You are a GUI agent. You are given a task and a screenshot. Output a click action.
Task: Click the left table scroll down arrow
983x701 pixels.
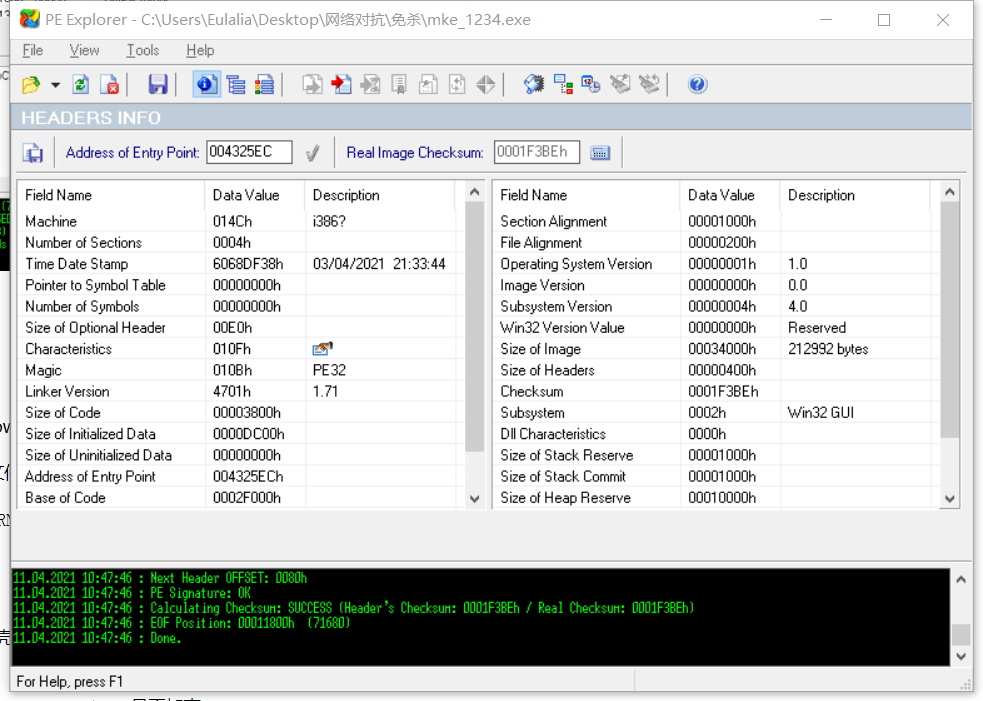click(x=475, y=499)
